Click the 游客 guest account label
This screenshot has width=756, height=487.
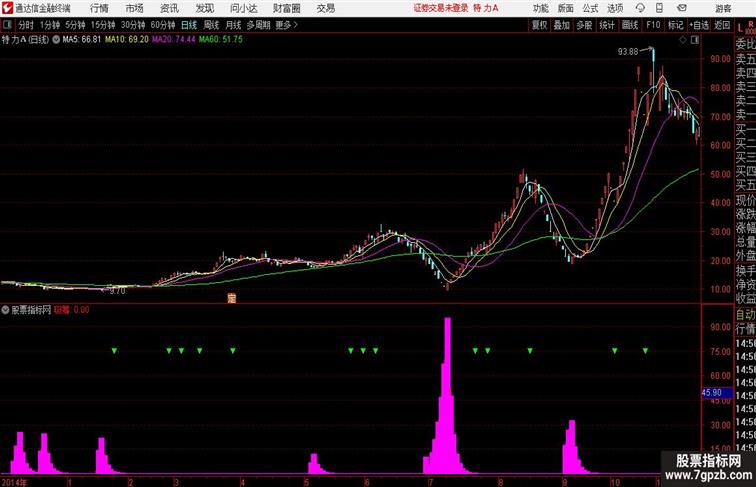pos(723,9)
